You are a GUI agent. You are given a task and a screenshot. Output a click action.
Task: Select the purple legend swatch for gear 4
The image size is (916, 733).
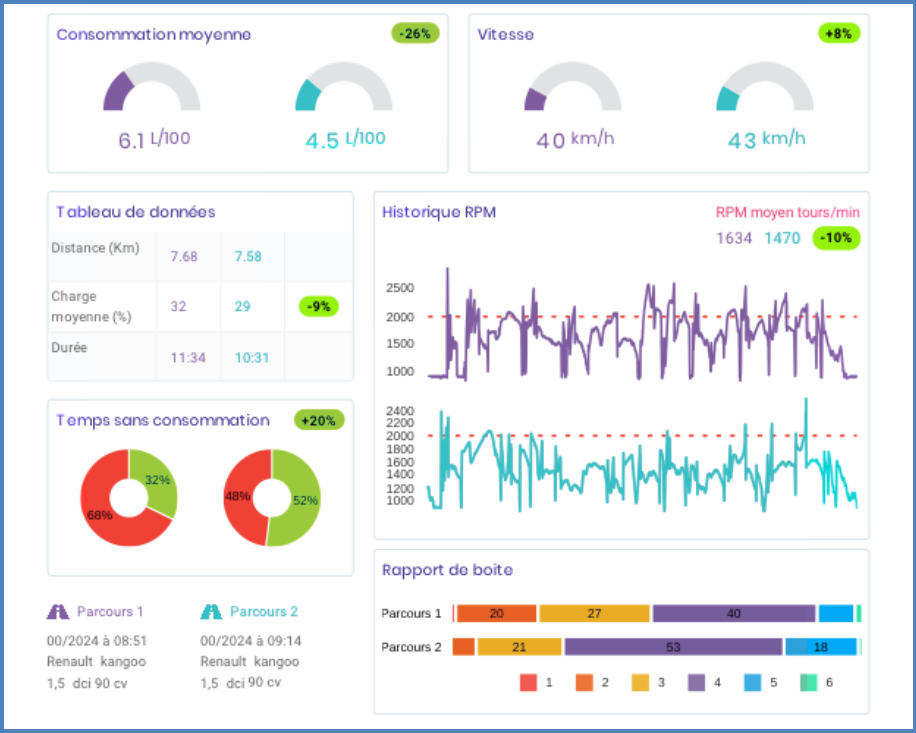tap(696, 682)
